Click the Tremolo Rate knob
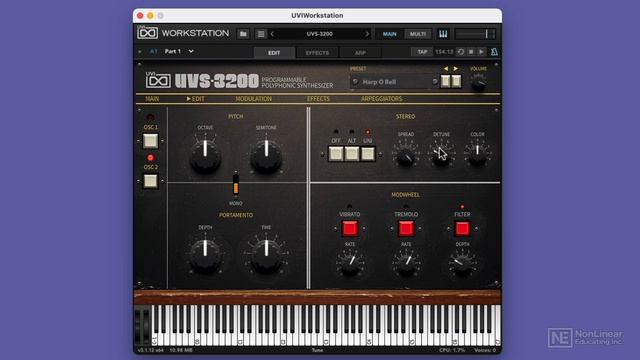Screen dimensions: 640x360 coord(406,265)
